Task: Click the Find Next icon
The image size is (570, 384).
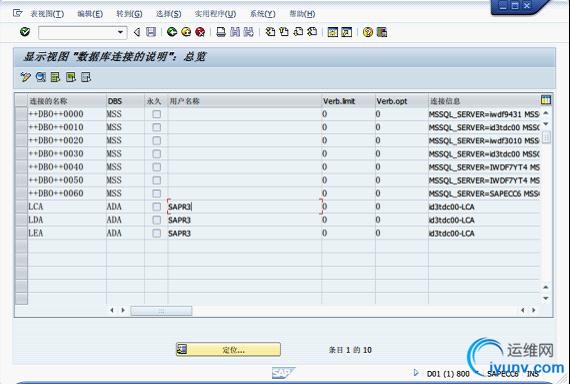Action: 249,32
